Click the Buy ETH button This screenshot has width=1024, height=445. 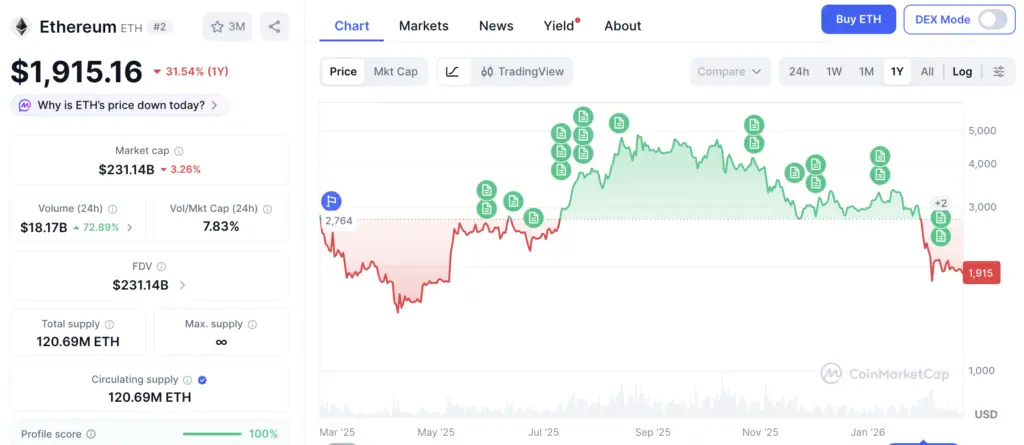click(857, 19)
